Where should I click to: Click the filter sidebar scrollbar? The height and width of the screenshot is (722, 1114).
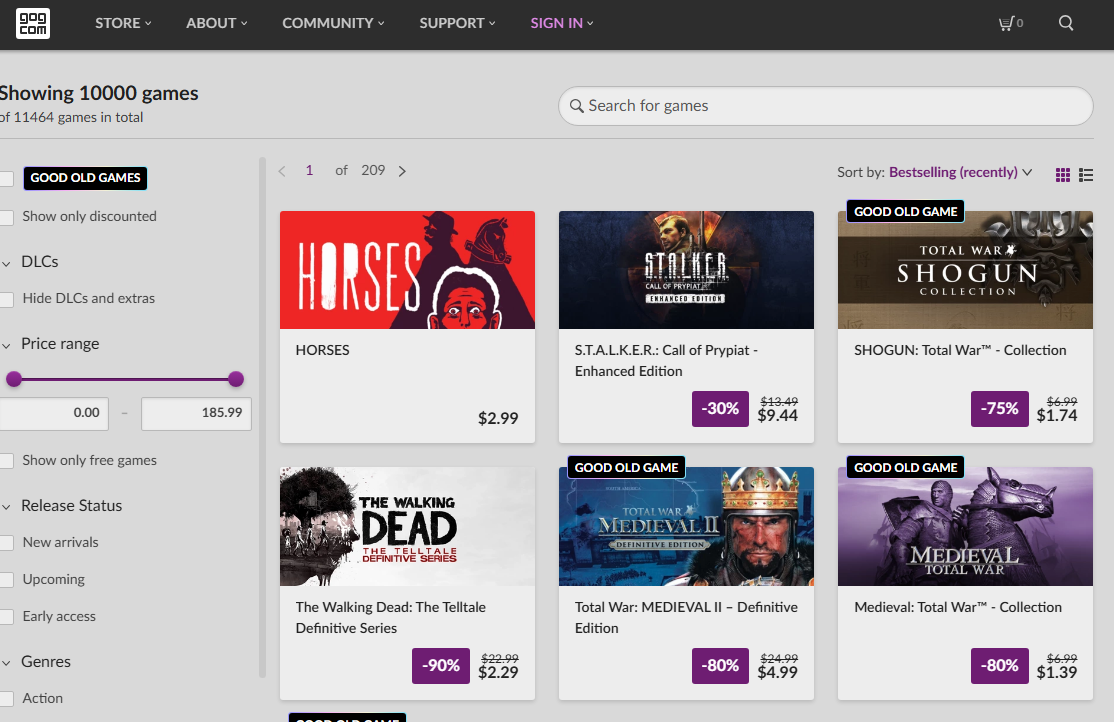262,417
